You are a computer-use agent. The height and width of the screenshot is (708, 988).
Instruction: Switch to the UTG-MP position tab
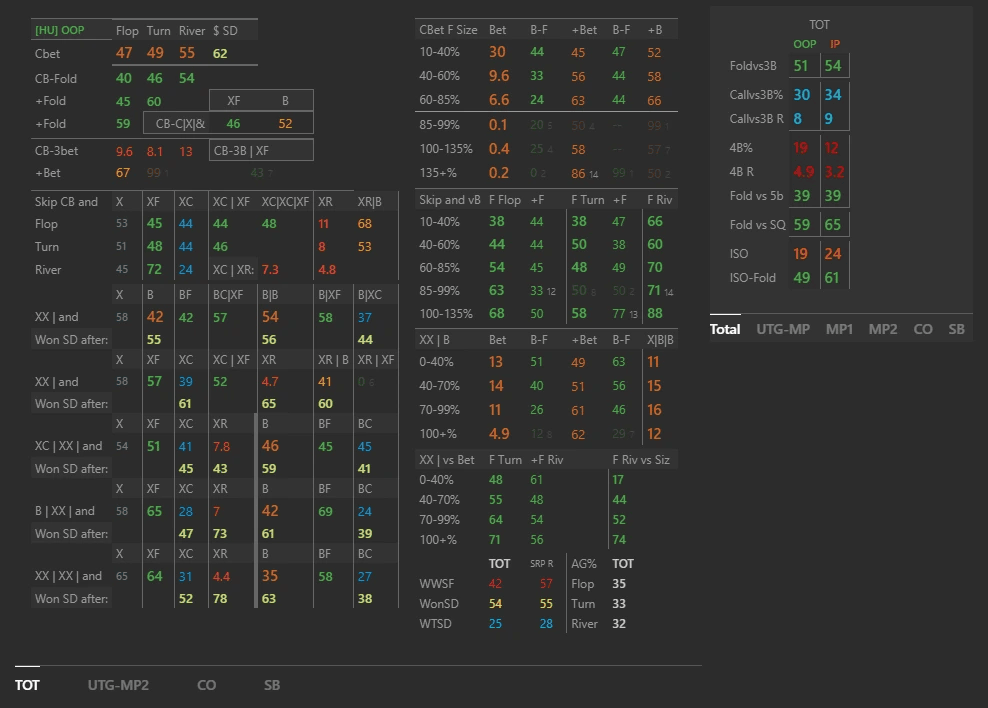(x=783, y=328)
